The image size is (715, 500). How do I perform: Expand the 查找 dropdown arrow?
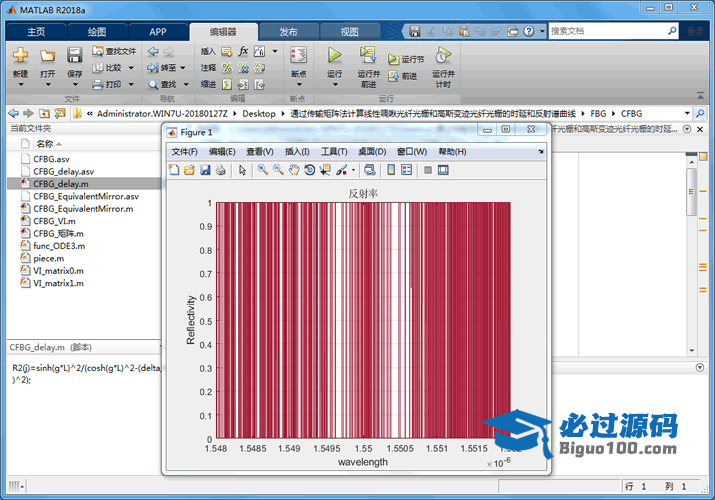[x=186, y=84]
